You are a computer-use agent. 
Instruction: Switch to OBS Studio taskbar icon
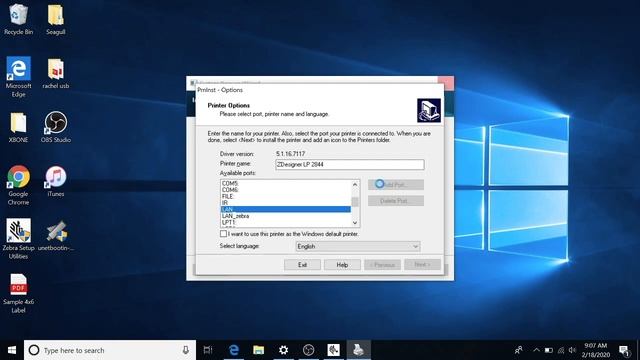[309, 350]
